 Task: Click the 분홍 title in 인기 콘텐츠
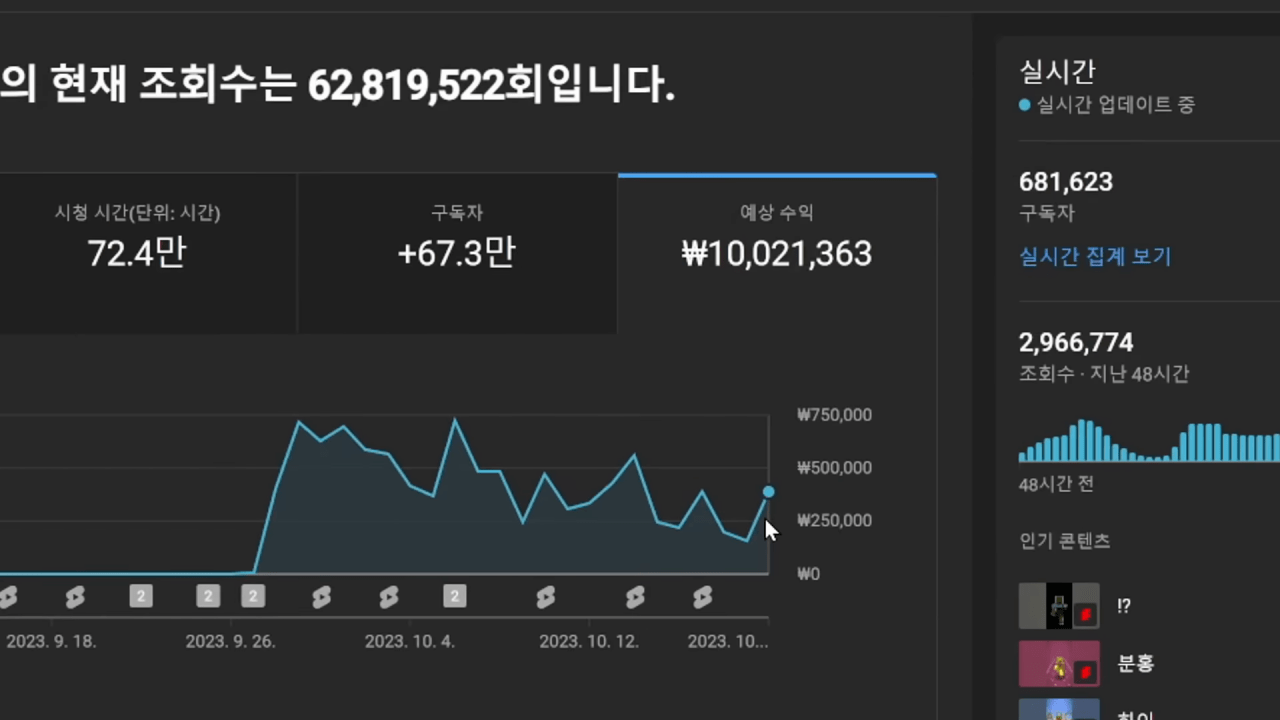(x=1136, y=664)
